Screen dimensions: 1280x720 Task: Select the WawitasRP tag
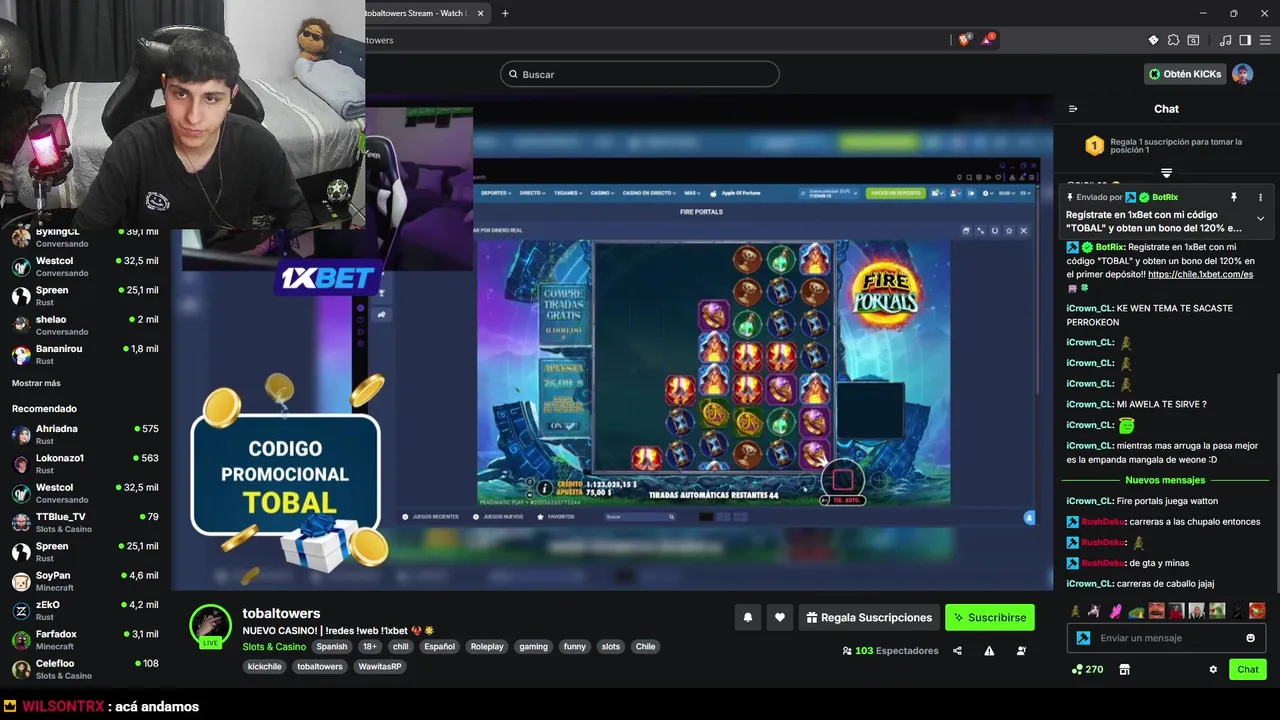379,667
